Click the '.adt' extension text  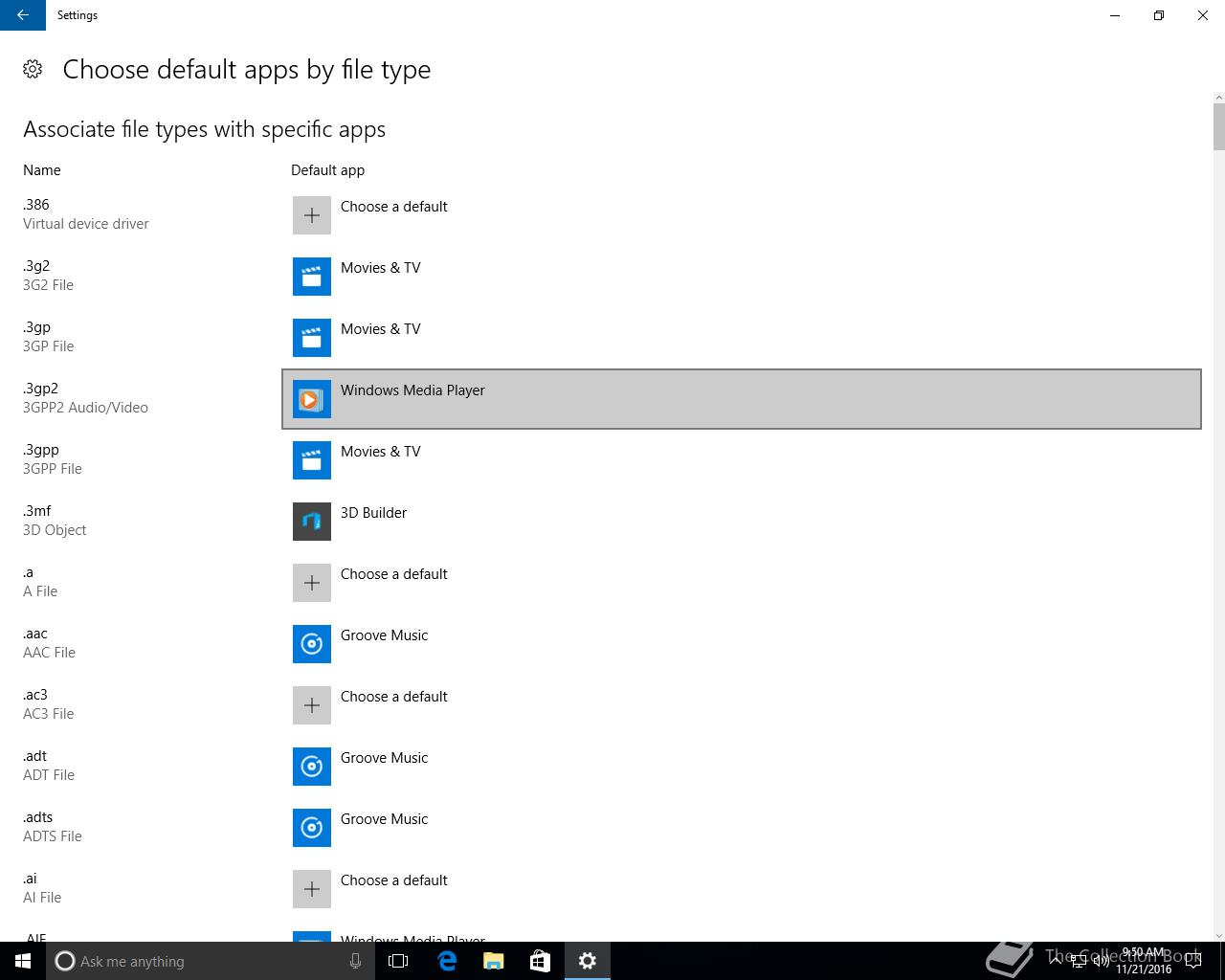35,756
